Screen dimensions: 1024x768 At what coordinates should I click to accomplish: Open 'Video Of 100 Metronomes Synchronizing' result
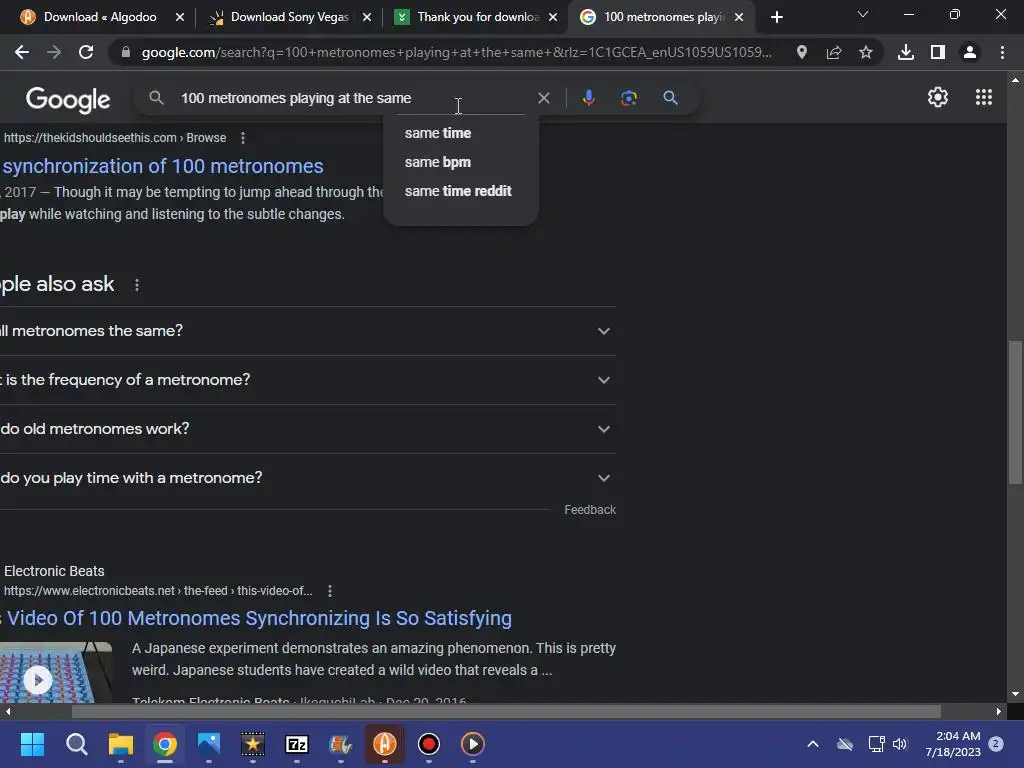point(257,618)
